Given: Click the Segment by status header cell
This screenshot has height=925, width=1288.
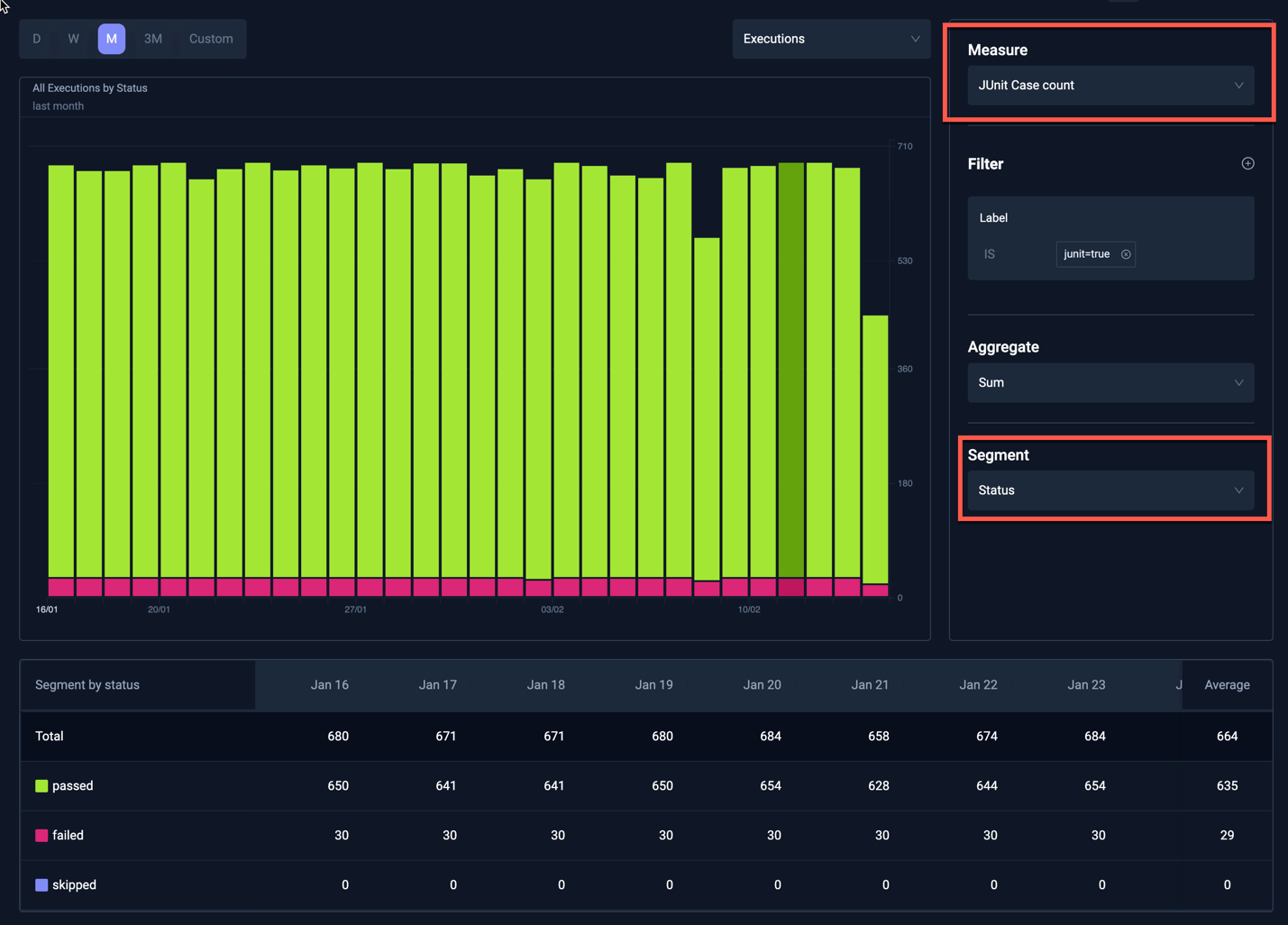Looking at the screenshot, I should click(87, 684).
